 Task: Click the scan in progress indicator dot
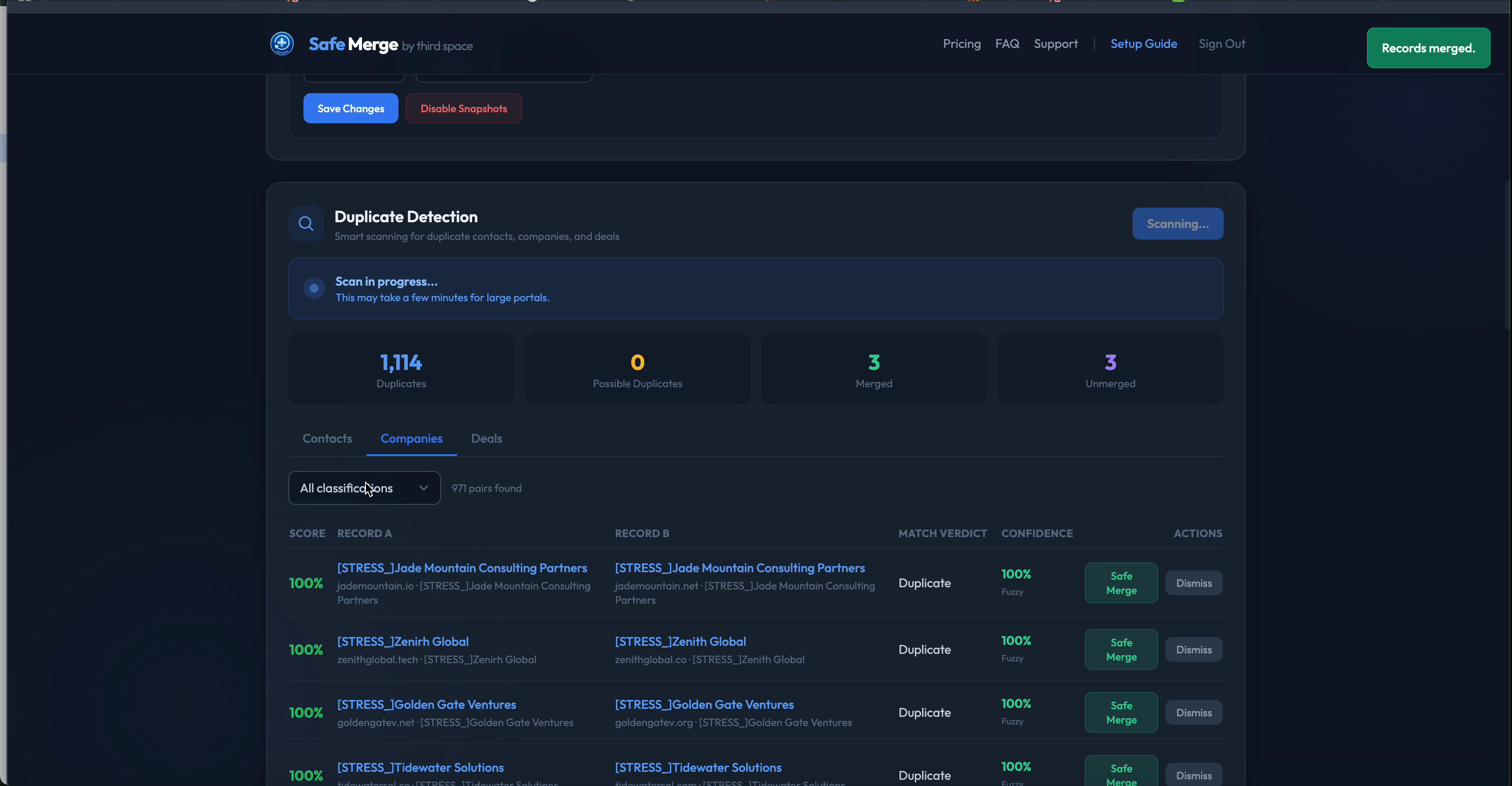coord(314,288)
